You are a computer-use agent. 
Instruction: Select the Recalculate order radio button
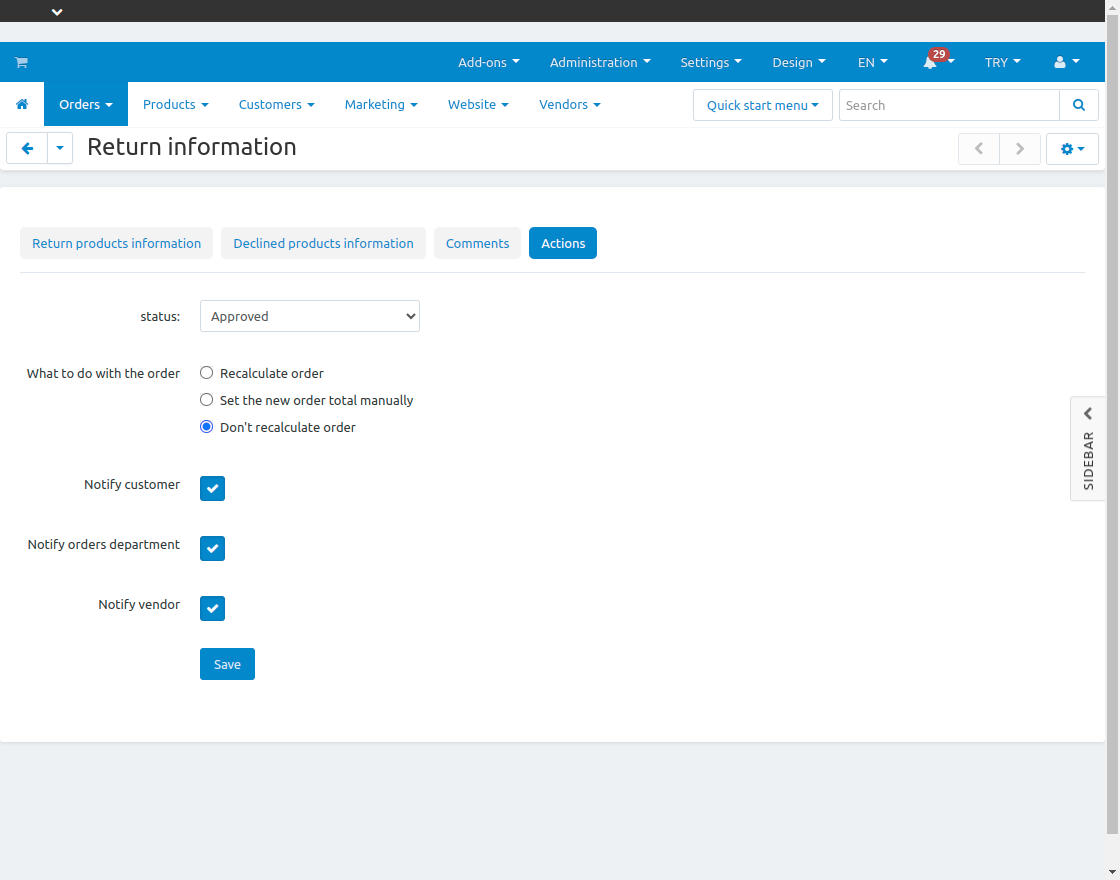[x=206, y=372]
